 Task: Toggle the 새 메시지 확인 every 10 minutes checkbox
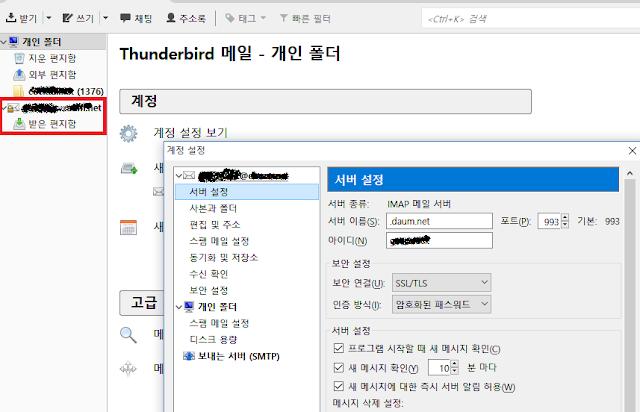[x=338, y=367]
